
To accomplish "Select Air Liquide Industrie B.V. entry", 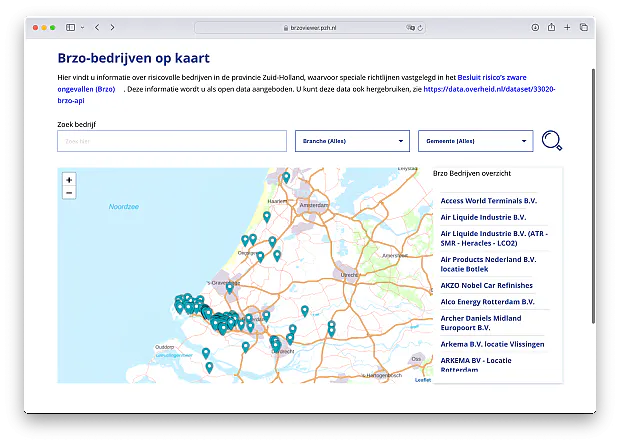I will click(483, 217).
